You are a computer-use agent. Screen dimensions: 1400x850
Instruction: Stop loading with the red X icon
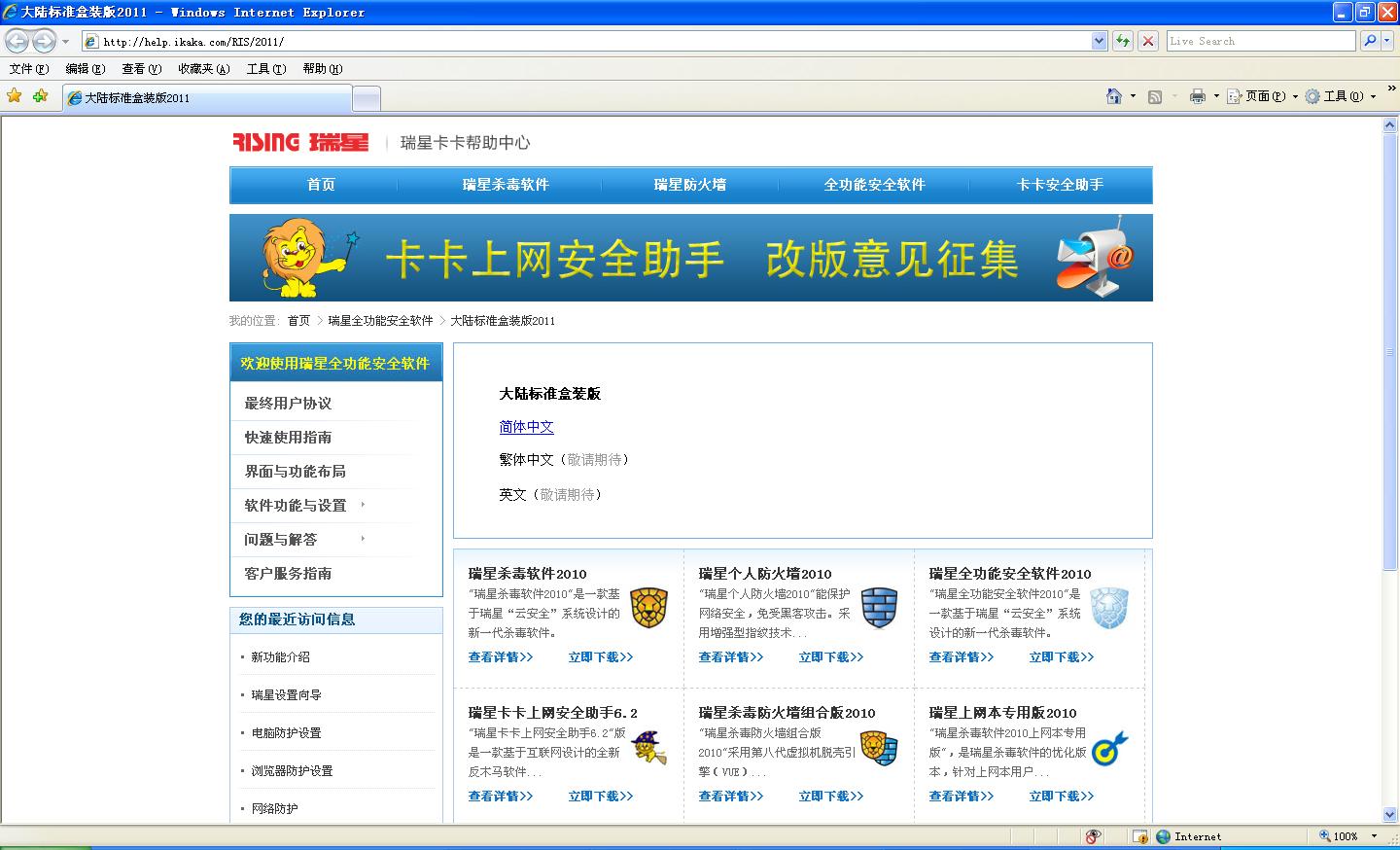click(1148, 41)
